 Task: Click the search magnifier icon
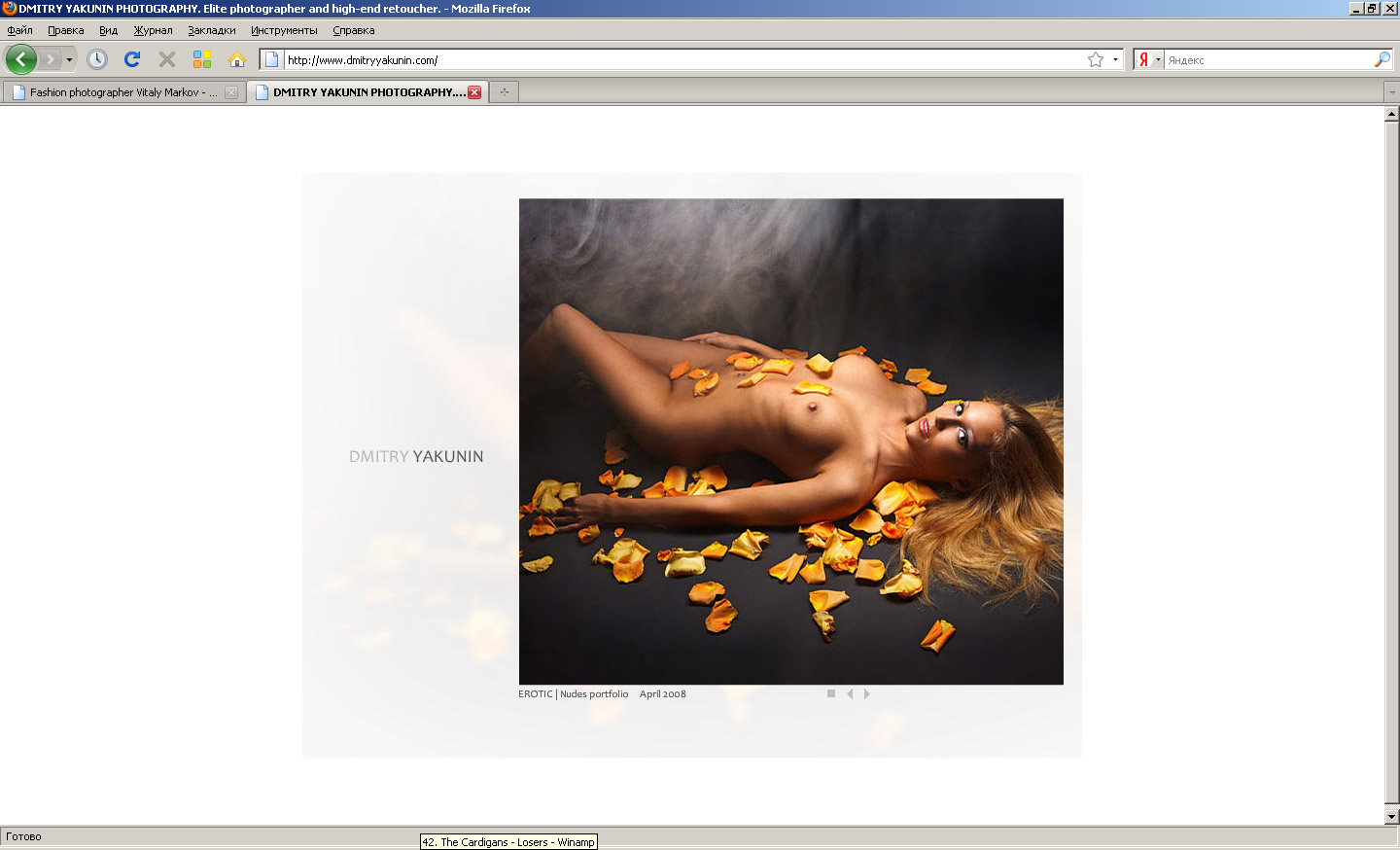[1382, 59]
